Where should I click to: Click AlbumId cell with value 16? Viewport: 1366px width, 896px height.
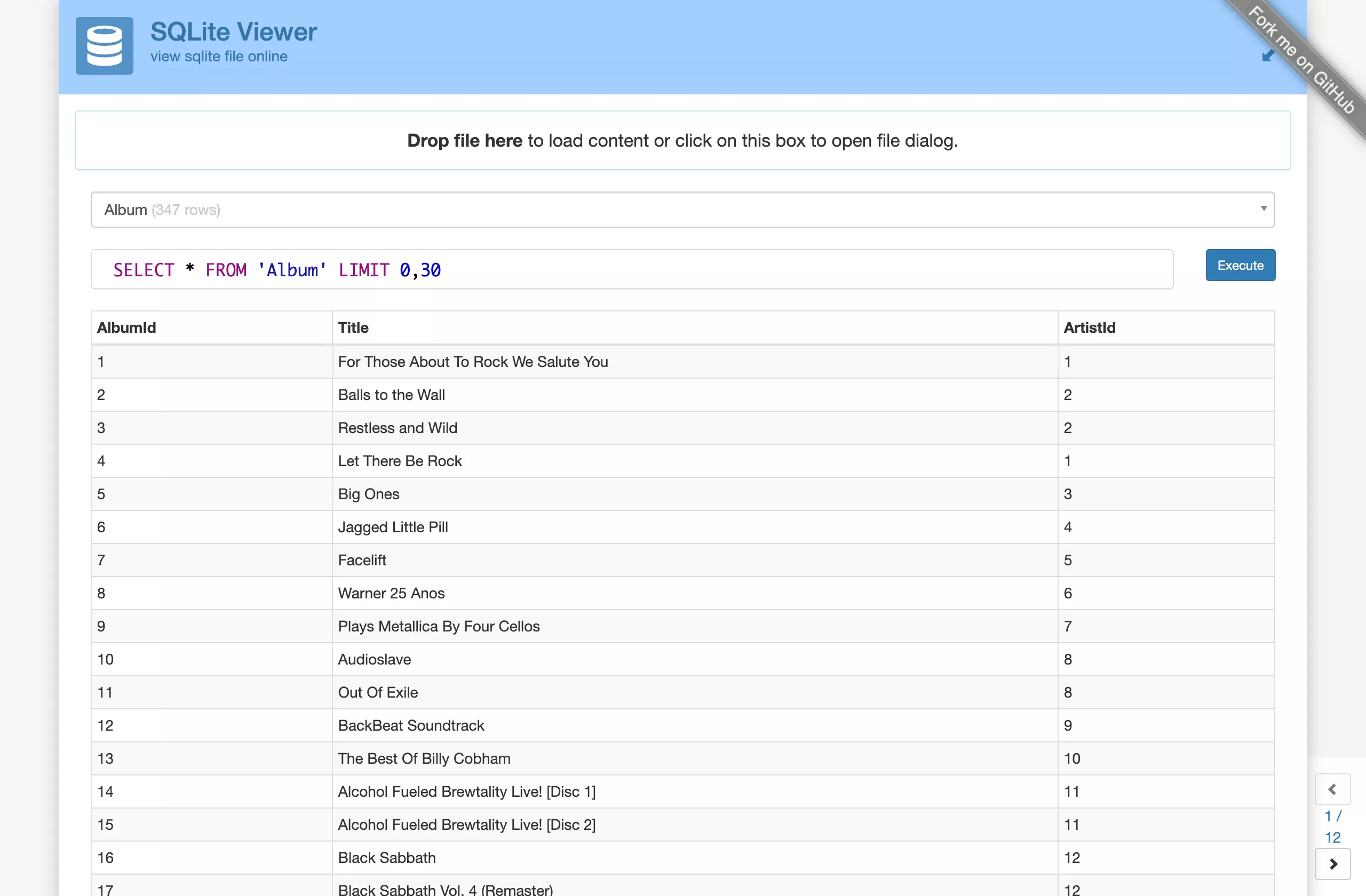click(211, 858)
